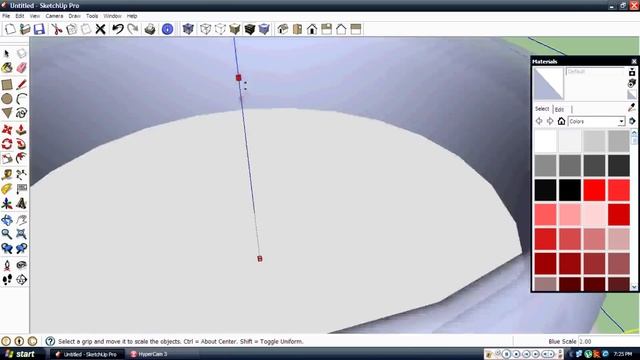640x360 pixels.
Task: Click the Blue Scale value field
Action: coord(608,341)
